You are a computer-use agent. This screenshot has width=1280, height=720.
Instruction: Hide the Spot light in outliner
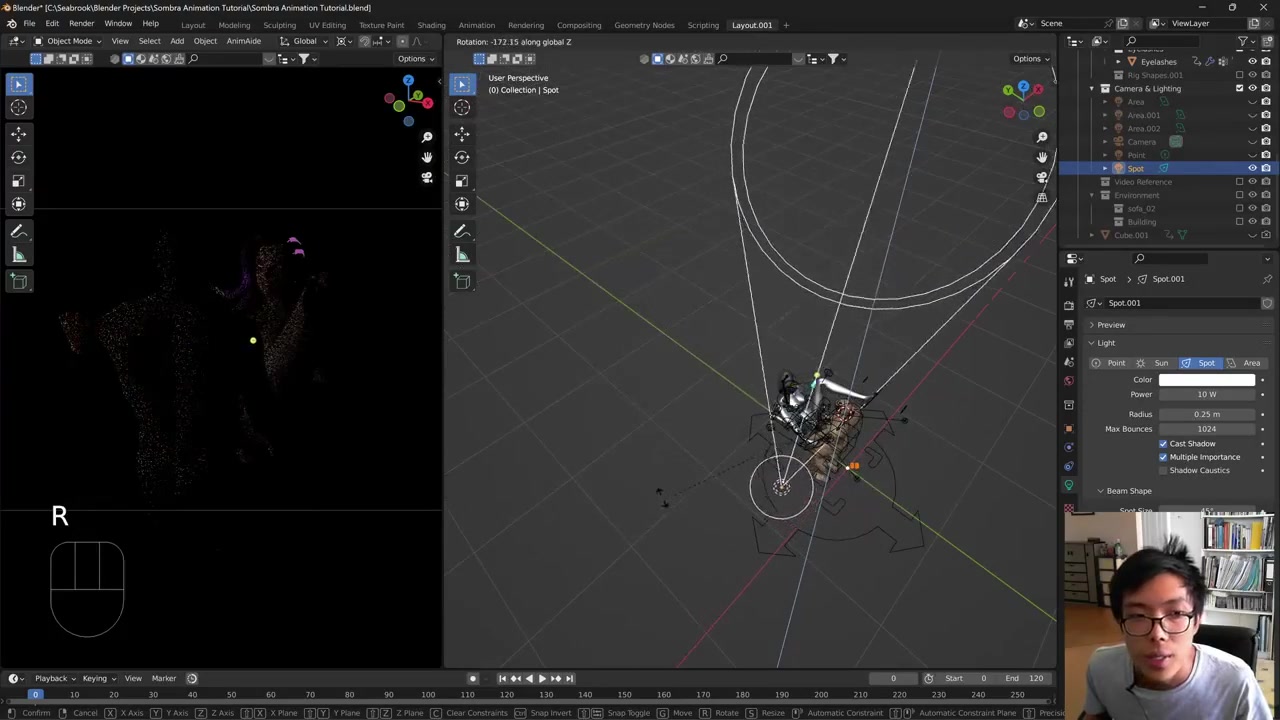pyautogui.click(x=1252, y=168)
